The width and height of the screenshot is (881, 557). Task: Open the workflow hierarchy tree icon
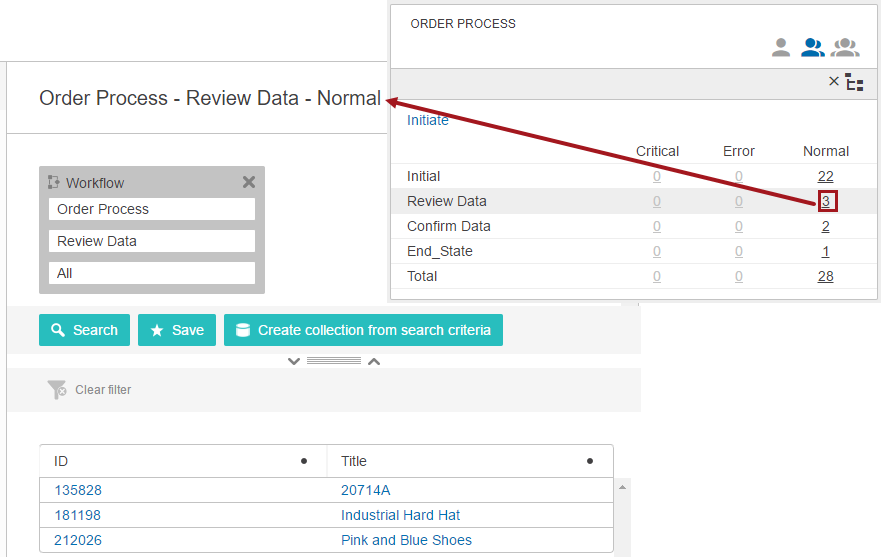855,83
